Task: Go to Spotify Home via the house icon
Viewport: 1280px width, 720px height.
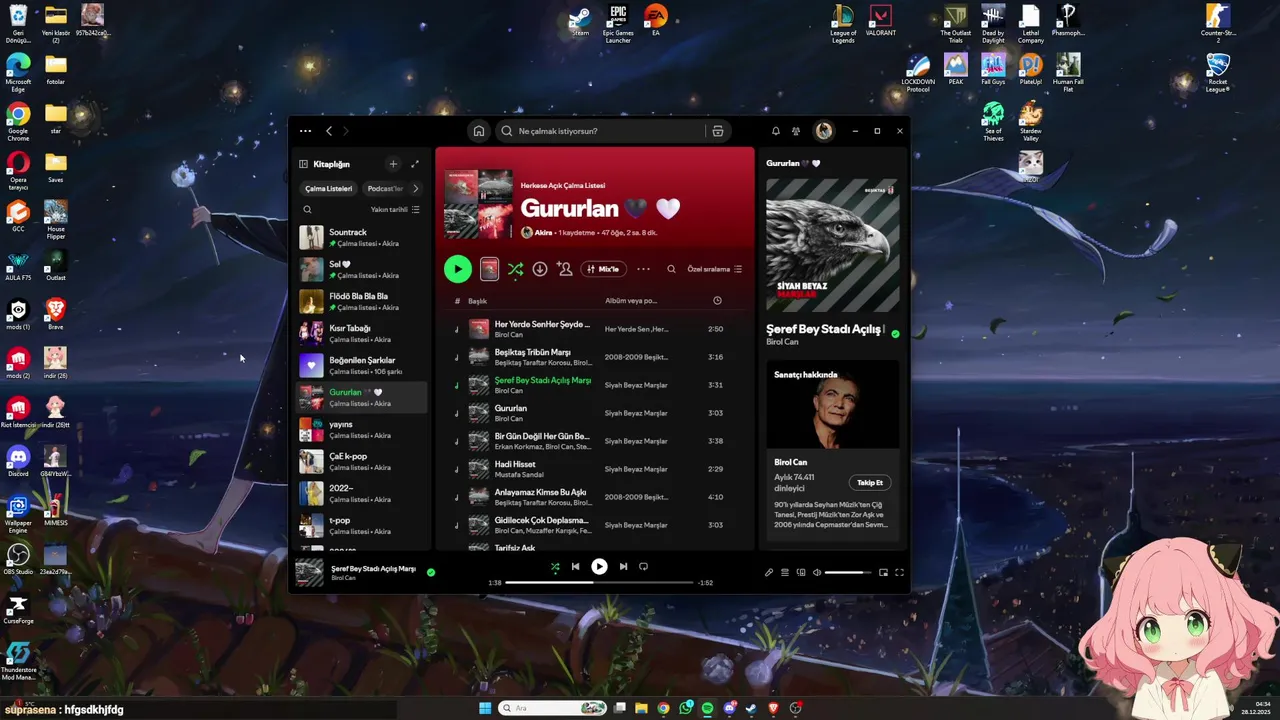Action: click(x=479, y=131)
